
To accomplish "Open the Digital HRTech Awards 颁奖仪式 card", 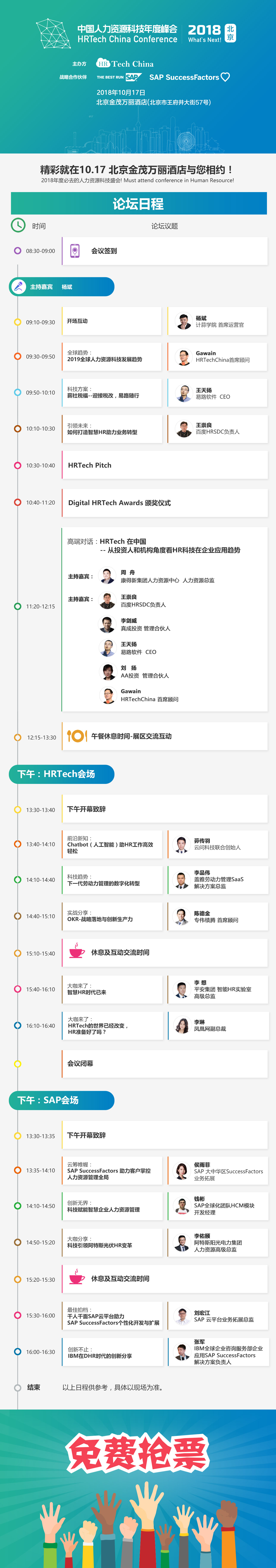I will click(x=165, y=503).
